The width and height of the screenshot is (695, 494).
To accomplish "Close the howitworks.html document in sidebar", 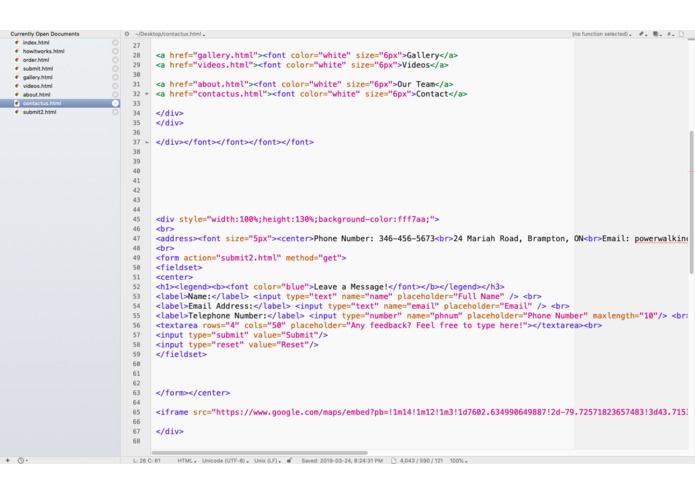I will point(115,51).
